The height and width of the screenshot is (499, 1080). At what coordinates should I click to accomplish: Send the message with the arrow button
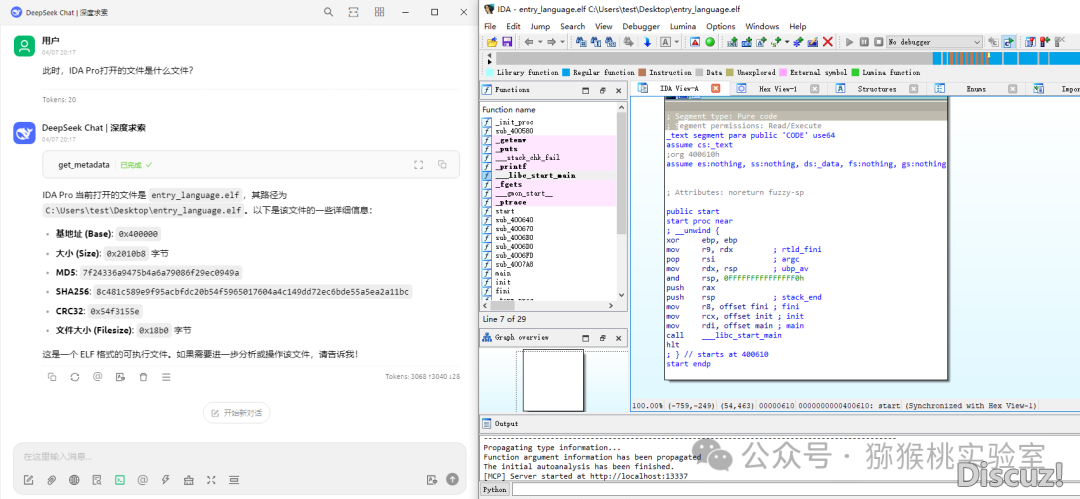coord(453,480)
